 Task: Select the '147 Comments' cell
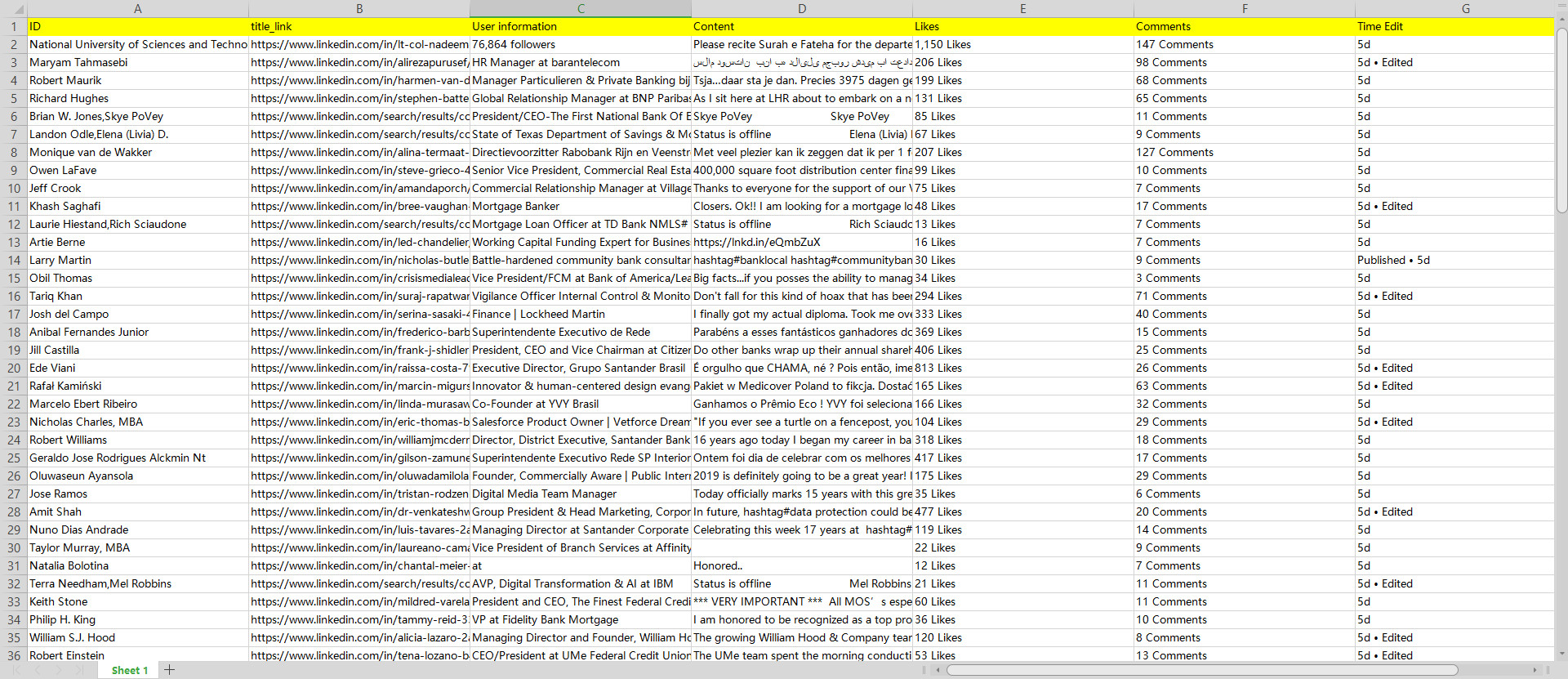[x=1245, y=44]
